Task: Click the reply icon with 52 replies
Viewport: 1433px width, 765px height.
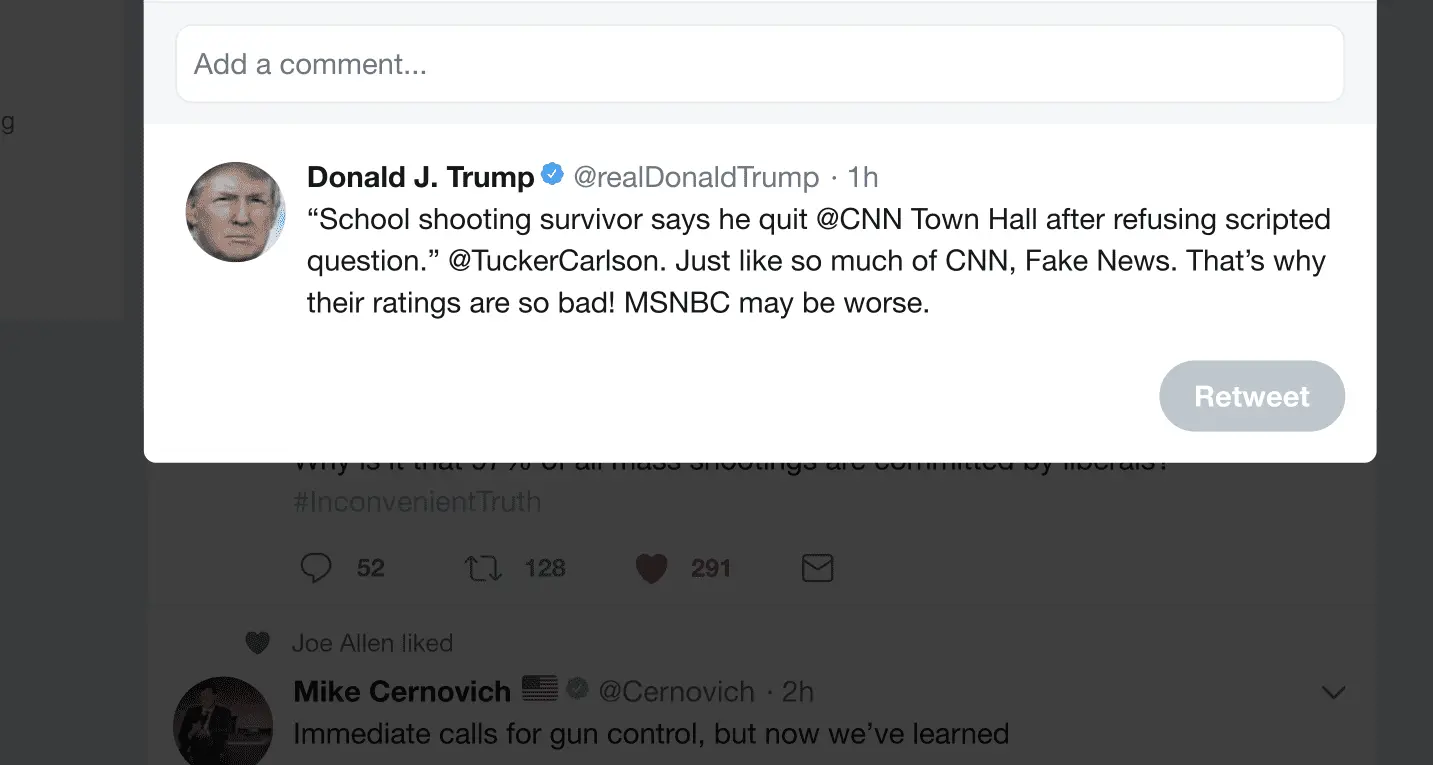Action: point(316,569)
